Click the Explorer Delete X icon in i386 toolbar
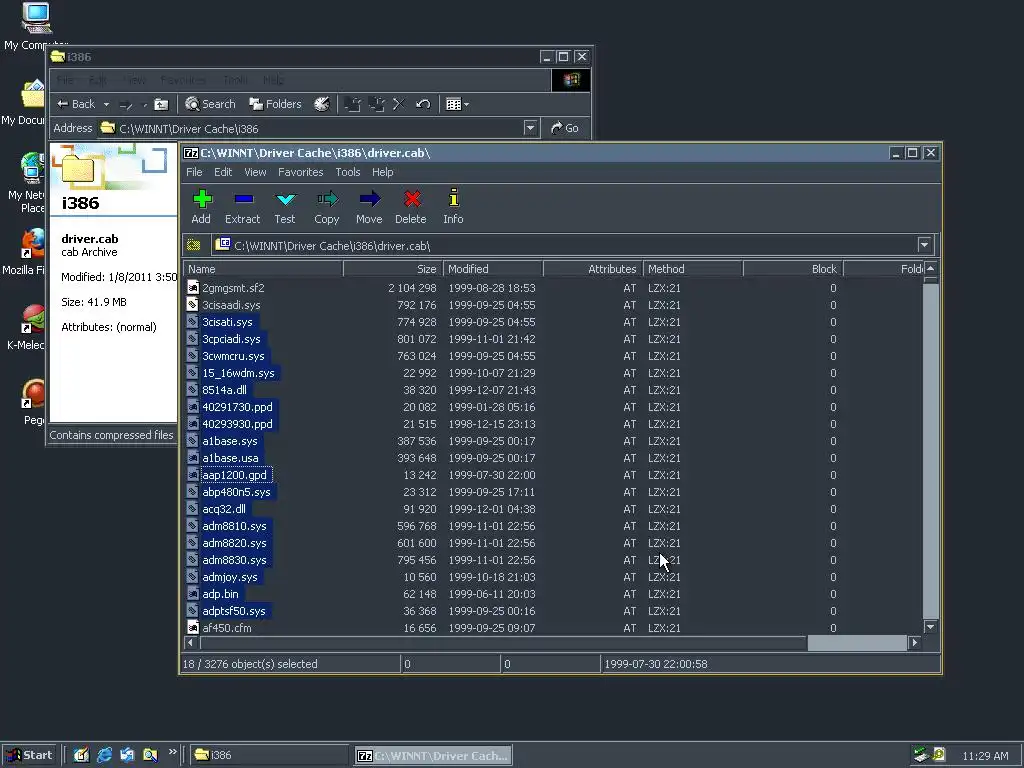The width and height of the screenshot is (1024, 768). click(x=399, y=104)
